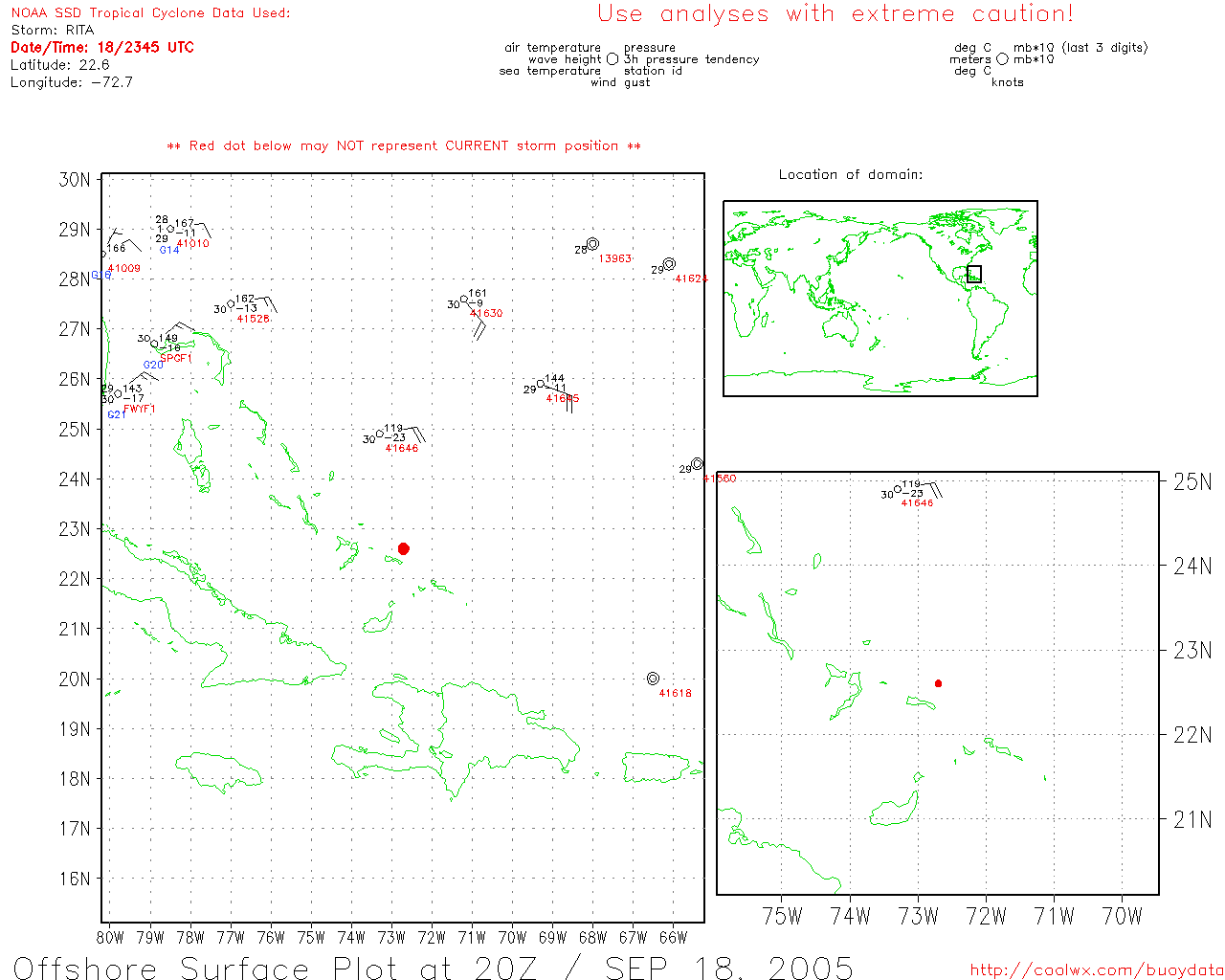This screenshot has width=1225, height=980.
Task: Click the red dot in the zoomed inset map
Action: (x=938, y=683)
